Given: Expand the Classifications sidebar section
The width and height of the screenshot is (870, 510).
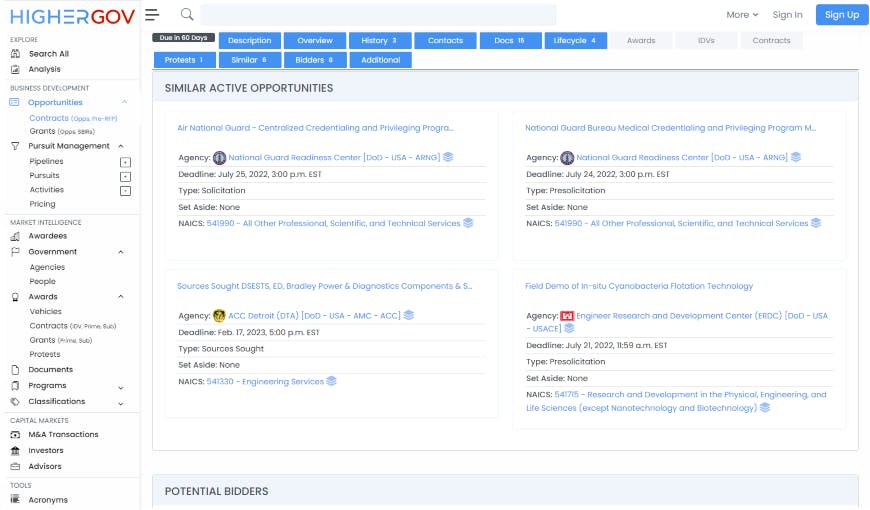Looking at the screenshot, I should (121, 404).
